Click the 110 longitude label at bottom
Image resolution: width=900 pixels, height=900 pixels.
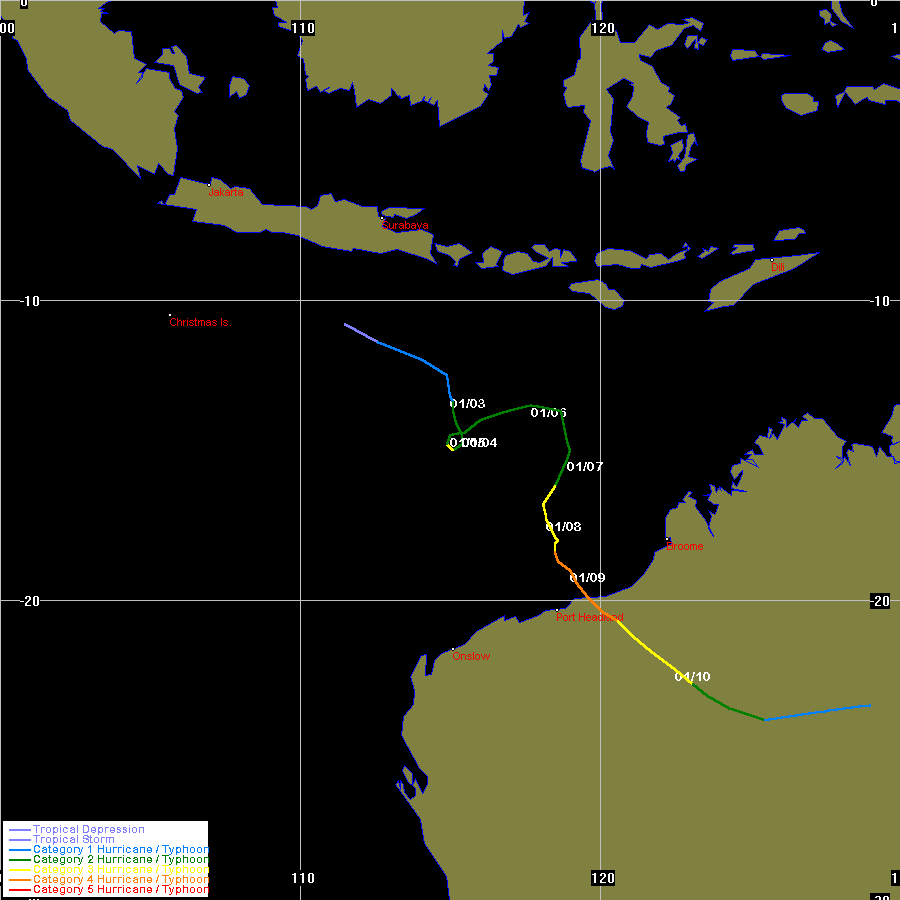(301, 878)
